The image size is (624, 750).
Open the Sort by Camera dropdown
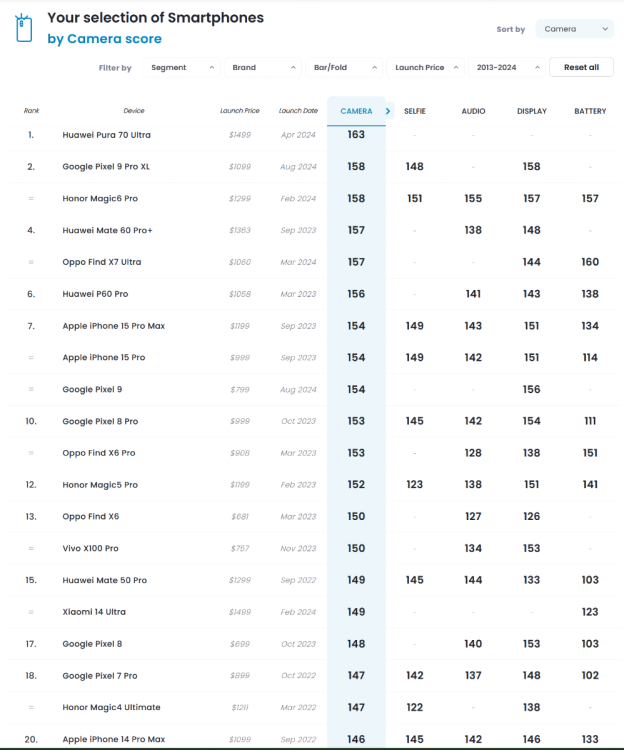[575, 30]
